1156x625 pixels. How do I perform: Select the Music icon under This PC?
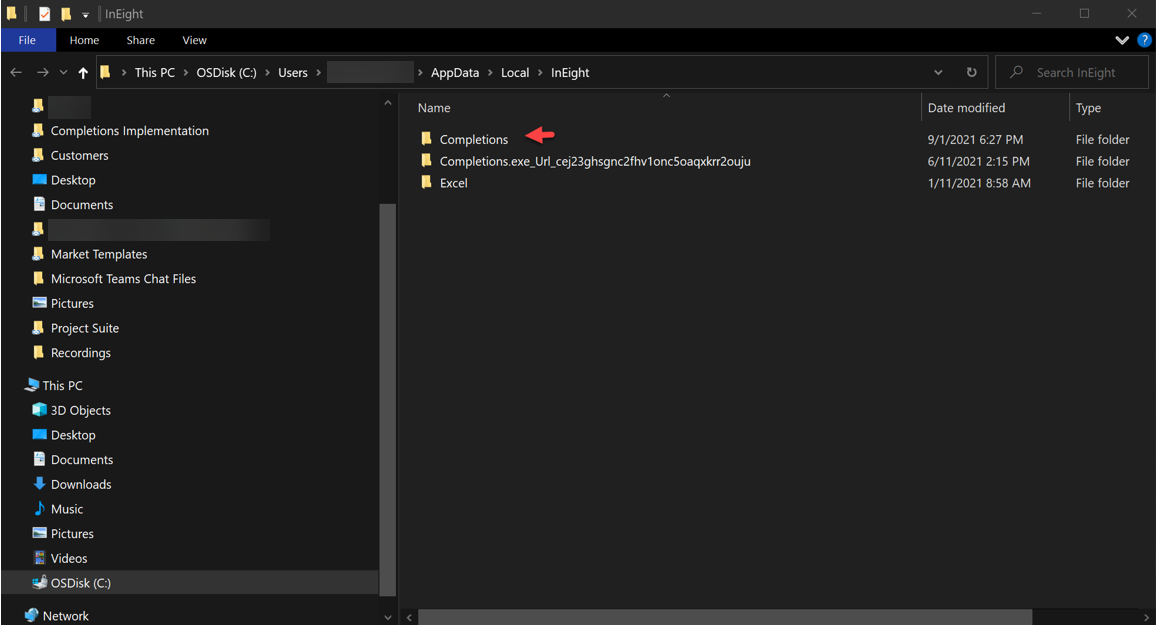(x=40, y=509)
